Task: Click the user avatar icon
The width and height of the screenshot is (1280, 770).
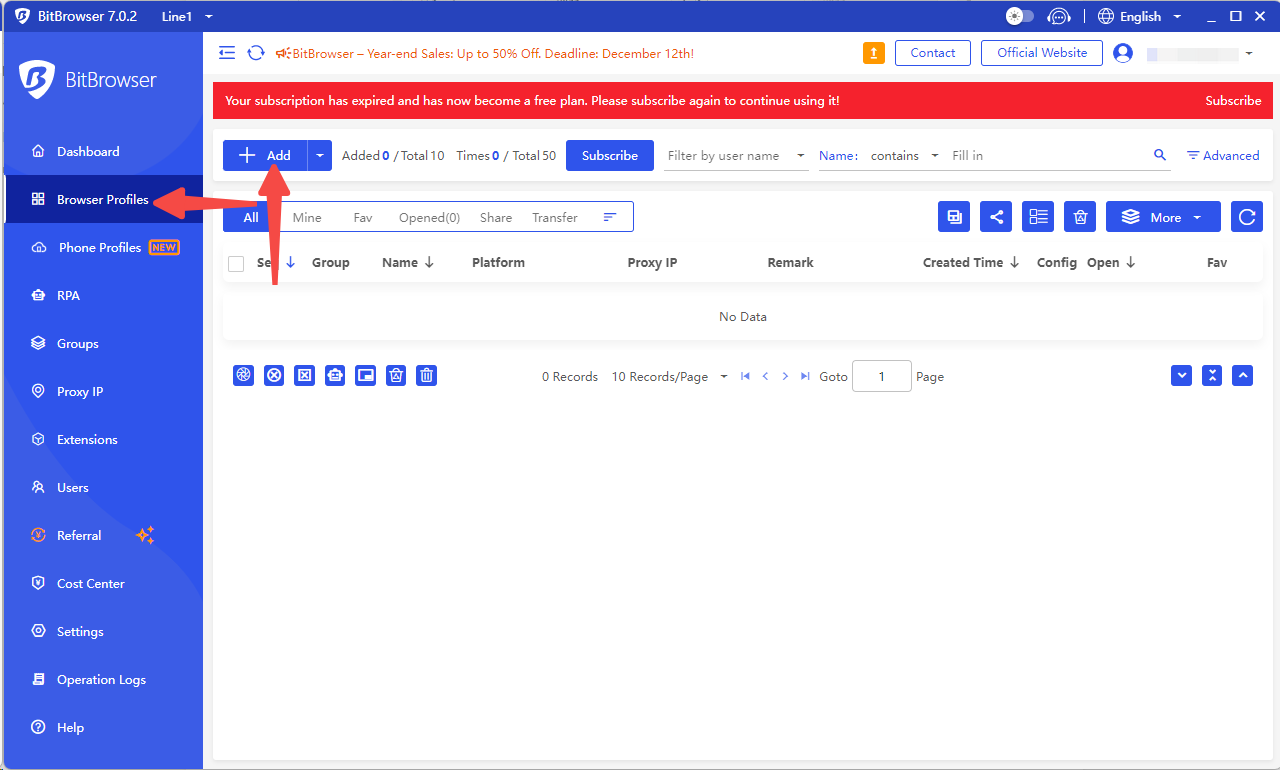Action: pos(1123,53)
